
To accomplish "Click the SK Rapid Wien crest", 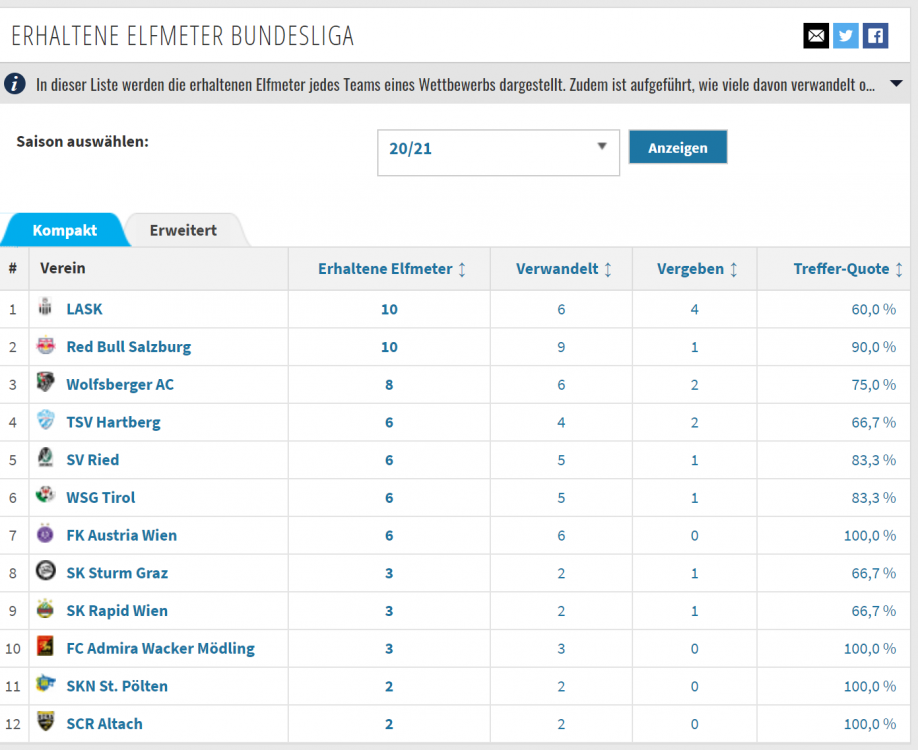I will tap(45, 609).
